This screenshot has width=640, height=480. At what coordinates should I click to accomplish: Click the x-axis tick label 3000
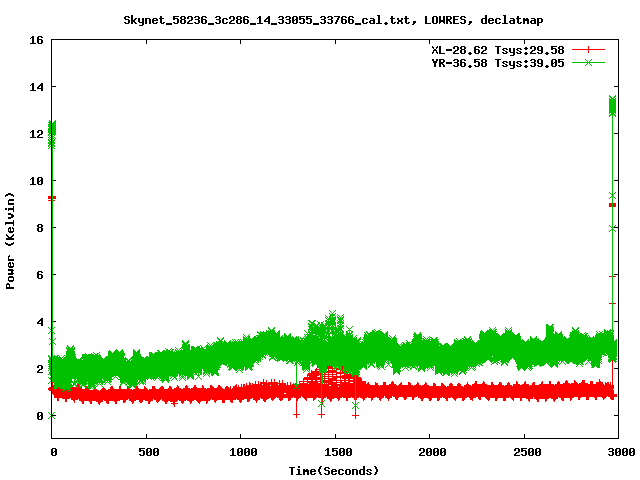pos(621,452)
